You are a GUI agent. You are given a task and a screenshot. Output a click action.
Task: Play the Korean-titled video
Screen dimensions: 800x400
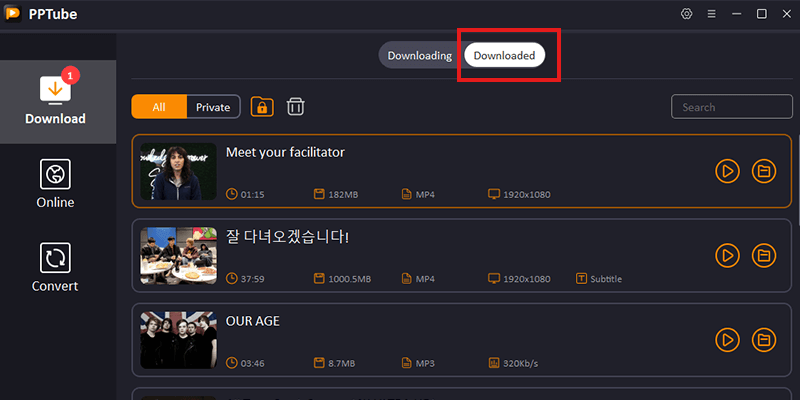pos(727,255)
